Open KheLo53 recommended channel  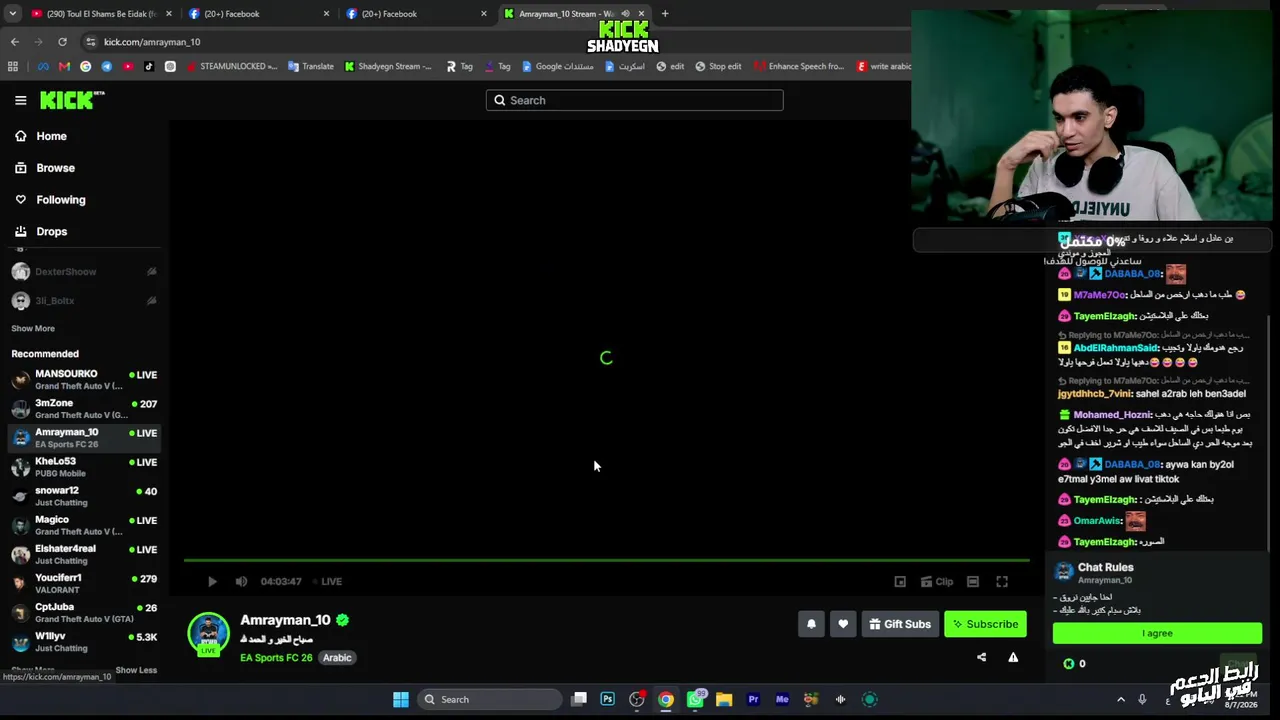[84, 467]
